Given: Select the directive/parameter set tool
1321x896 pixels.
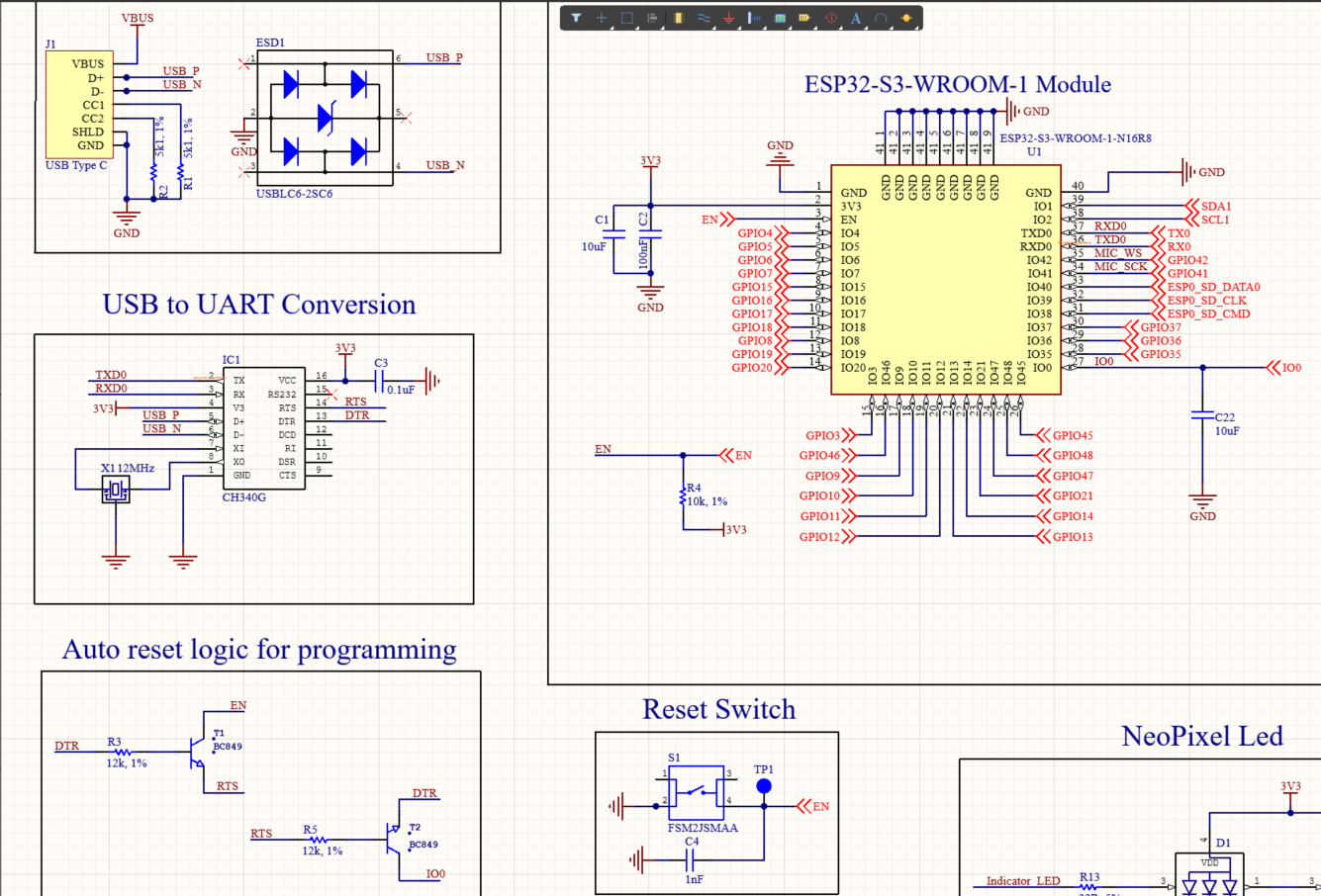Looking at the screenshot, I should [831, 18].
